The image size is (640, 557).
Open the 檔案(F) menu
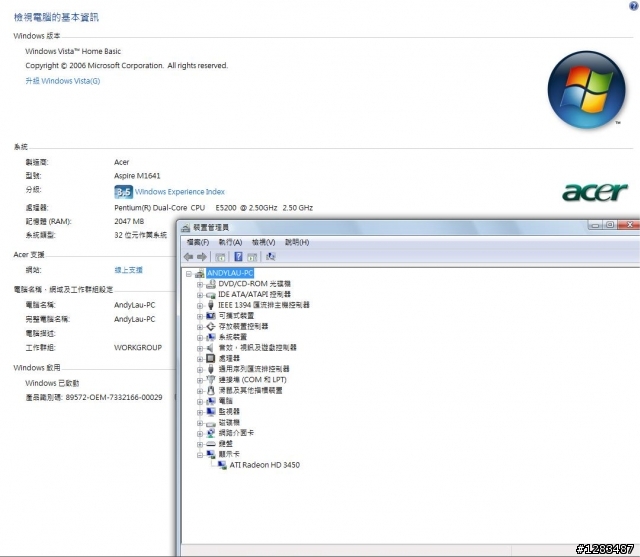(198, 242)
